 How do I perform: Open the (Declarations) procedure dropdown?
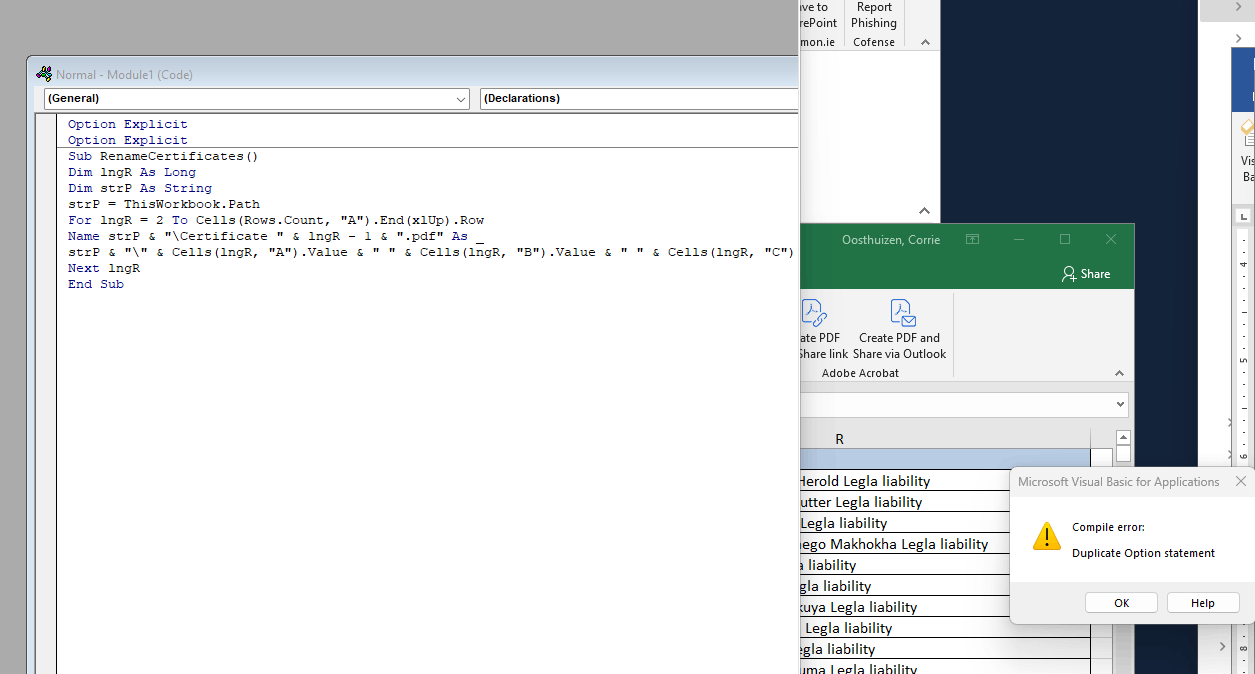639,99
